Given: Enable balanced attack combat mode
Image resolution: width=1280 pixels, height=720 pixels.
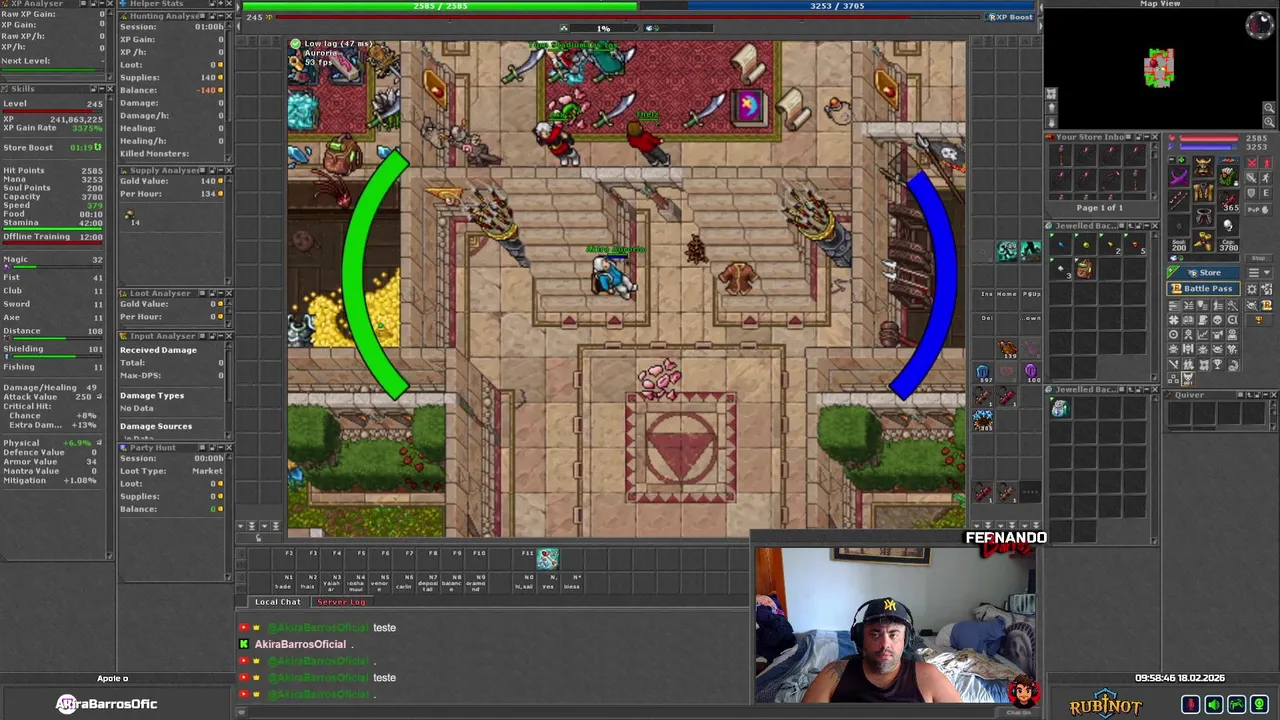Looking at the screenshot, I should pyautogui.click(x=1252, y=178).
